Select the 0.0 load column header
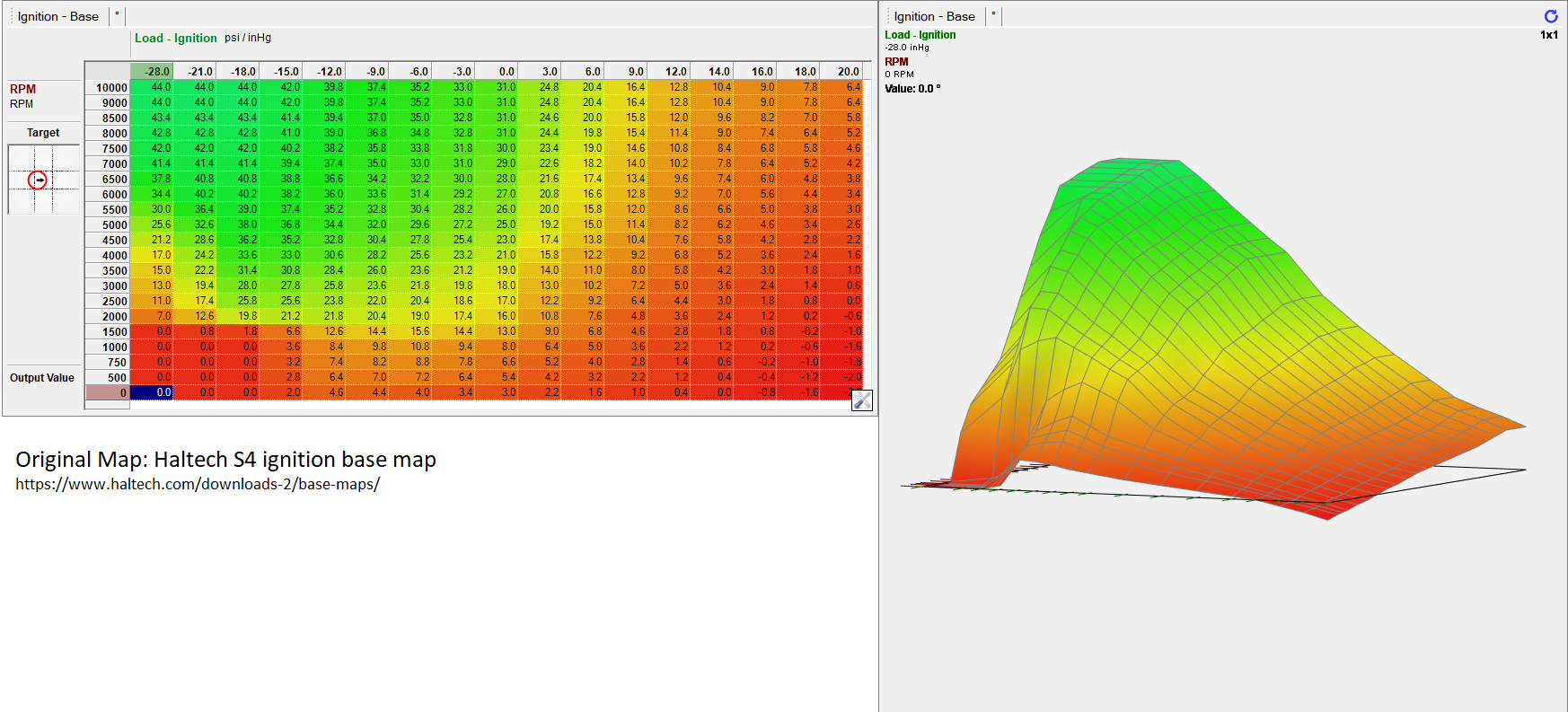Screen dimensions: 1568x712 (x=497, y=71)
